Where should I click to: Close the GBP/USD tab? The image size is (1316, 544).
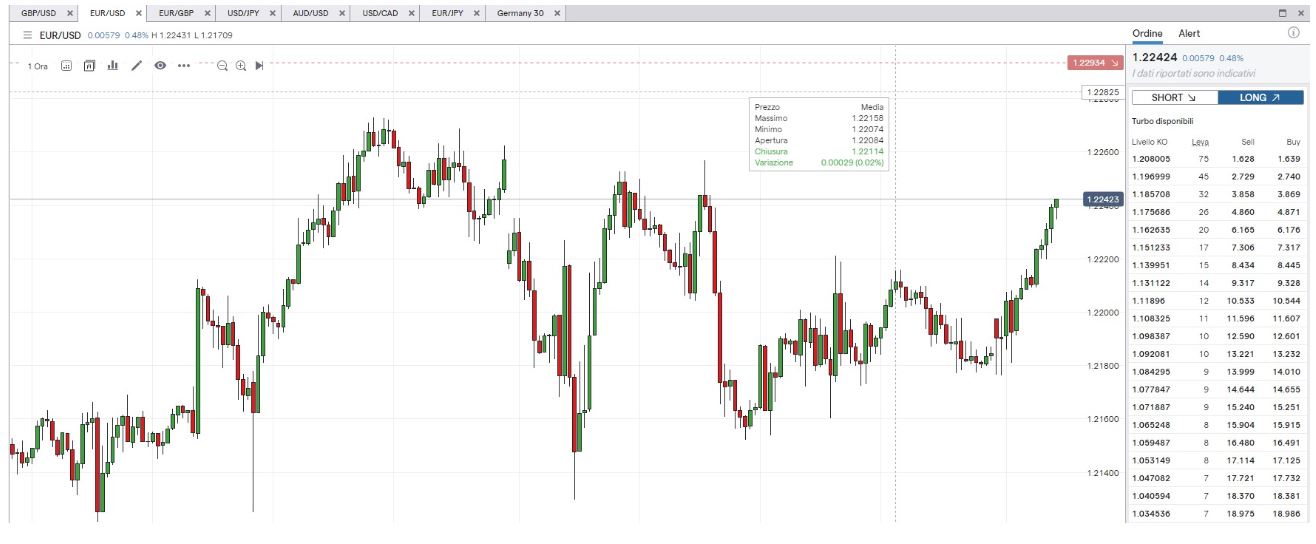point(69,13)
